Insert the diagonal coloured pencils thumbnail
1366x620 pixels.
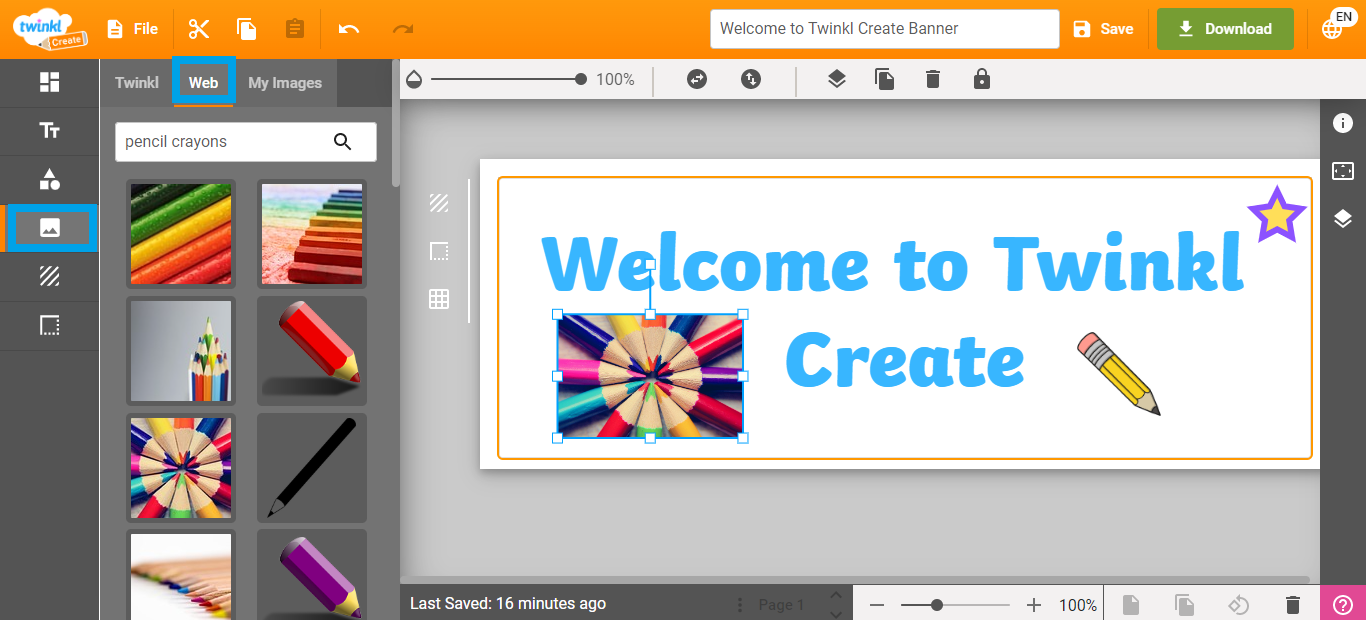(181, 234)
